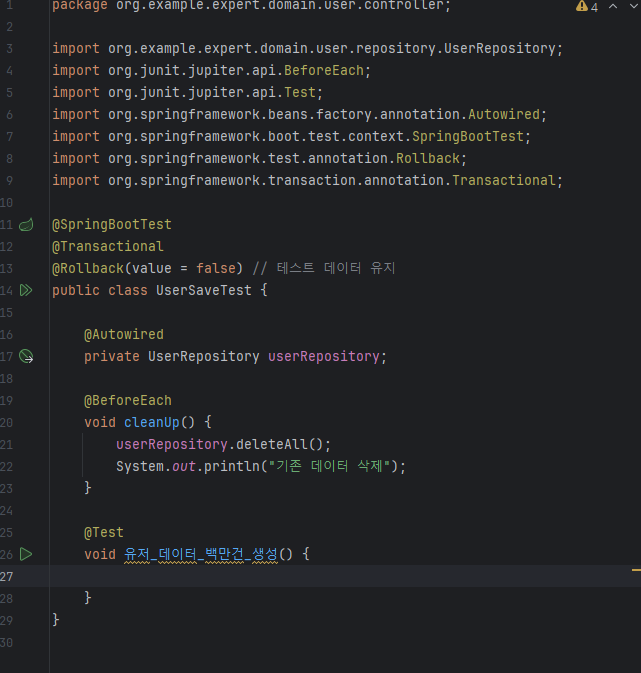
Task: Click the warning count 4 indicator
Action: [594, 7]
